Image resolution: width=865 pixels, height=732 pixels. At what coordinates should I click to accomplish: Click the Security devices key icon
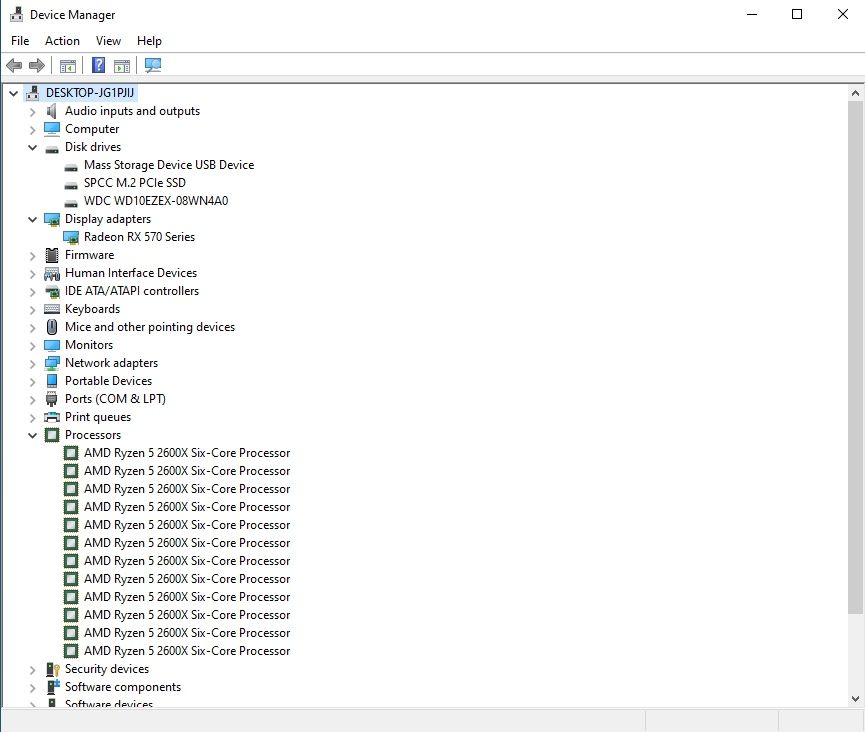tap(52, 670)
